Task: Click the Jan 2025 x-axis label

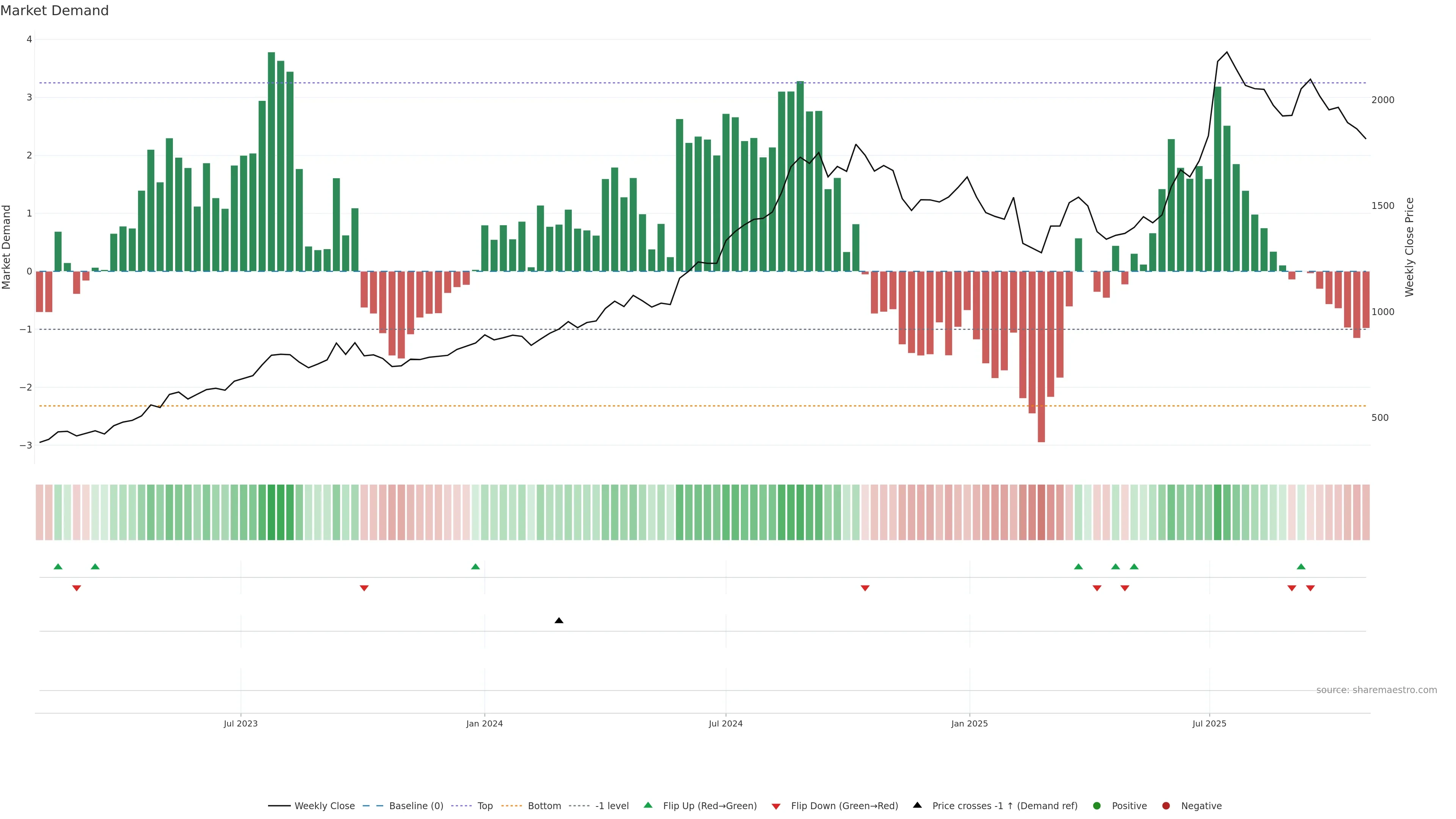Action: (970, 724)
